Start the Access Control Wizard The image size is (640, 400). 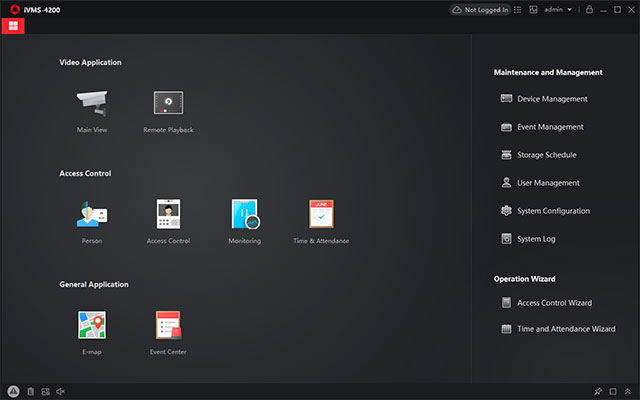pyautogui.click(x=553, y=303)
